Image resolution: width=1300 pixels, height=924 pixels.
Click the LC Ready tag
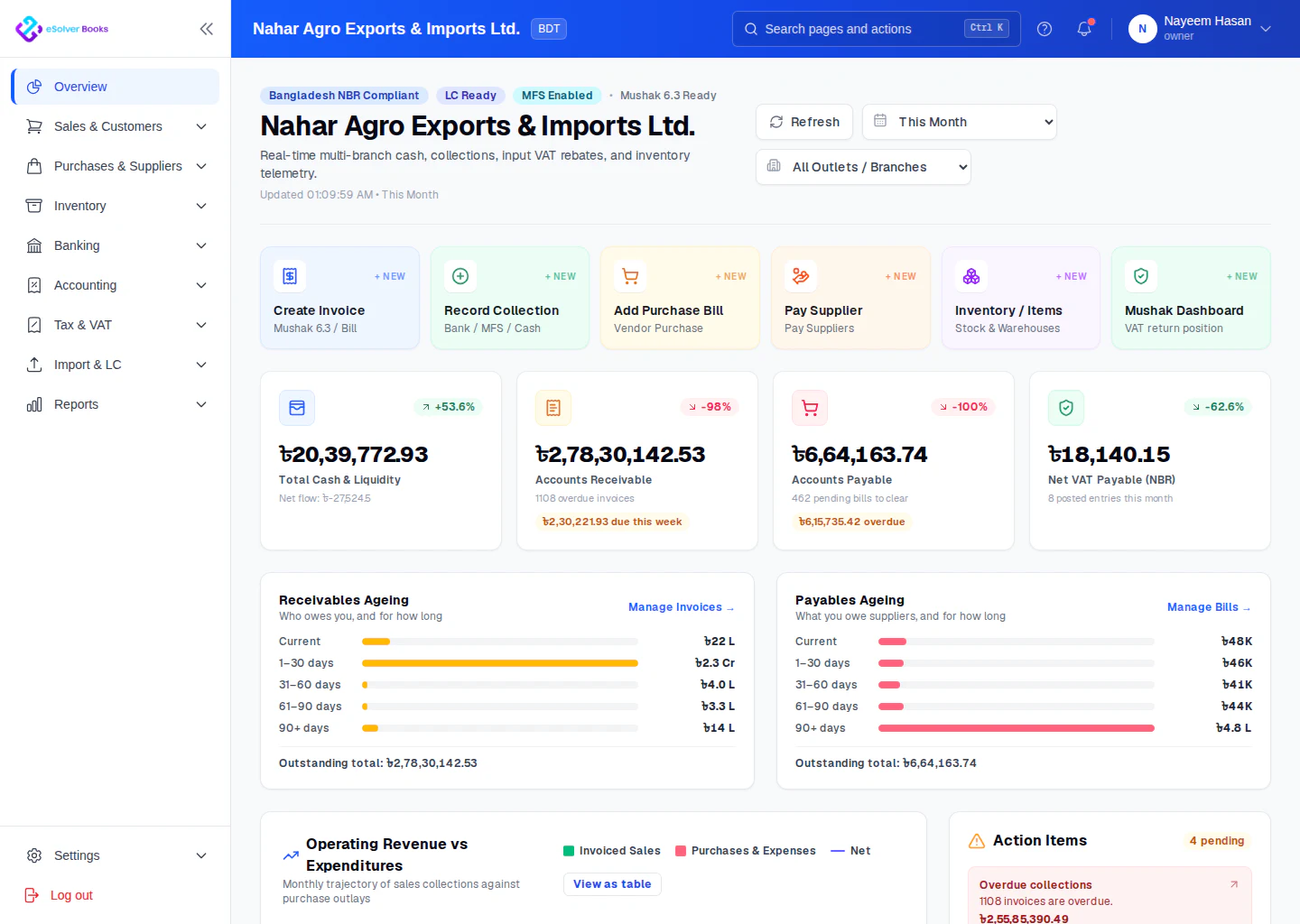pyautogui.click(x=470, y=96)
